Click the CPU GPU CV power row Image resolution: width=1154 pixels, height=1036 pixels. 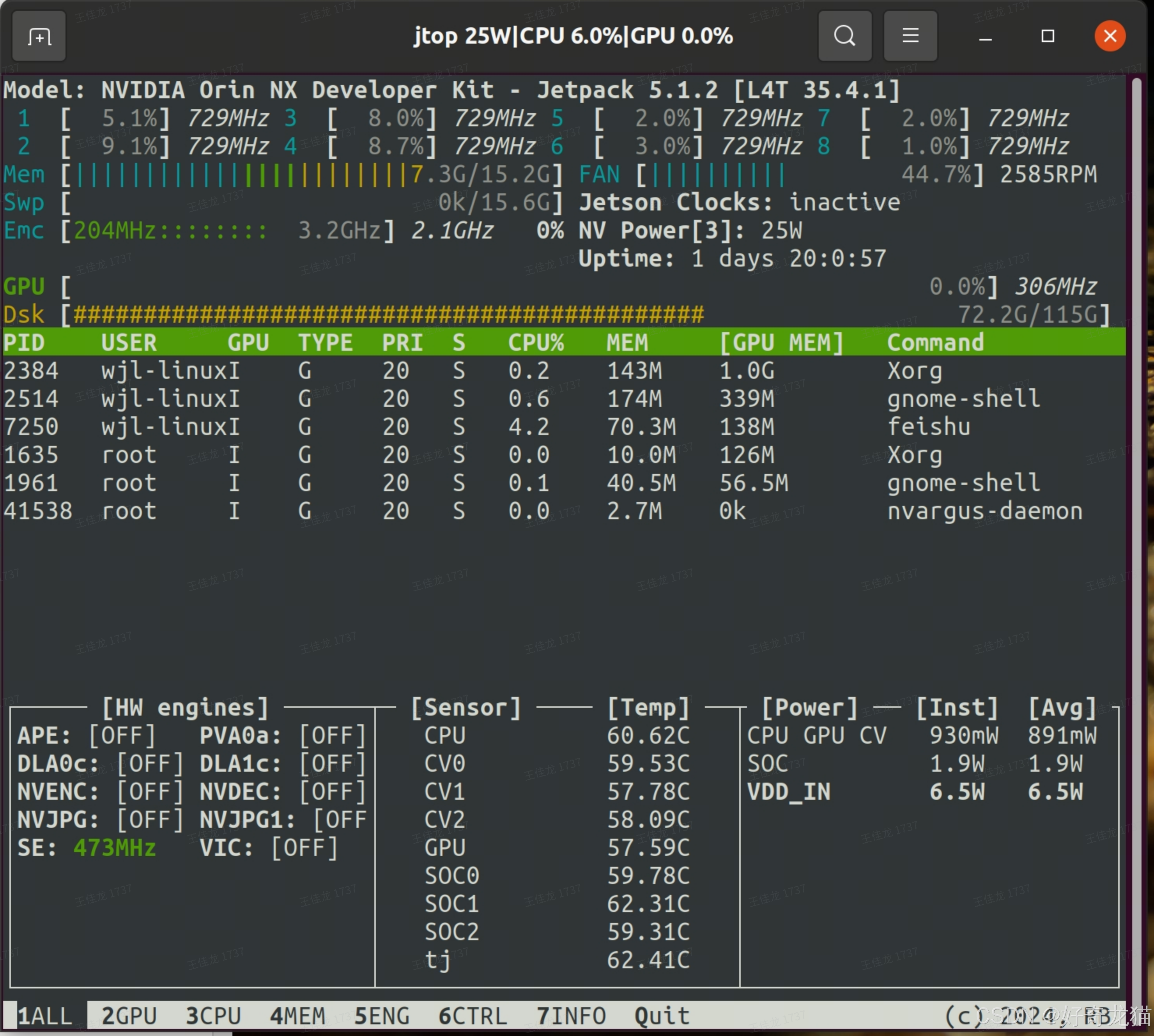coord(922,735)
